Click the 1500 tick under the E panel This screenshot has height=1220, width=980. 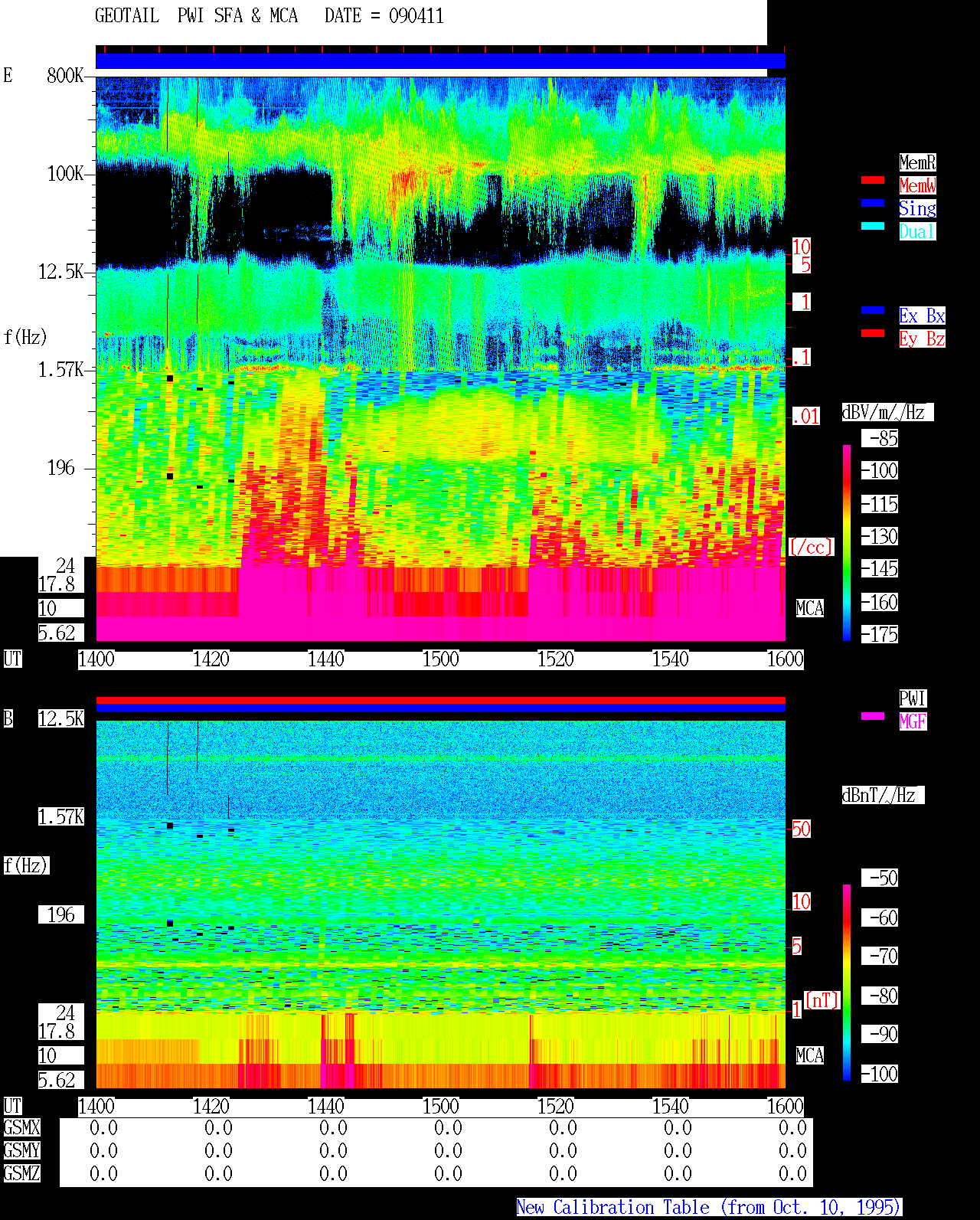click(441, 659)
